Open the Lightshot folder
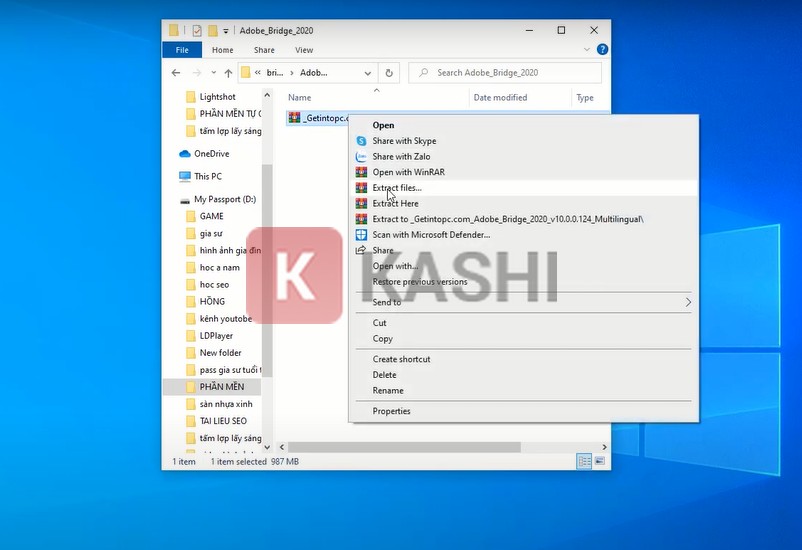802x550 pixels. click(217, 97)
